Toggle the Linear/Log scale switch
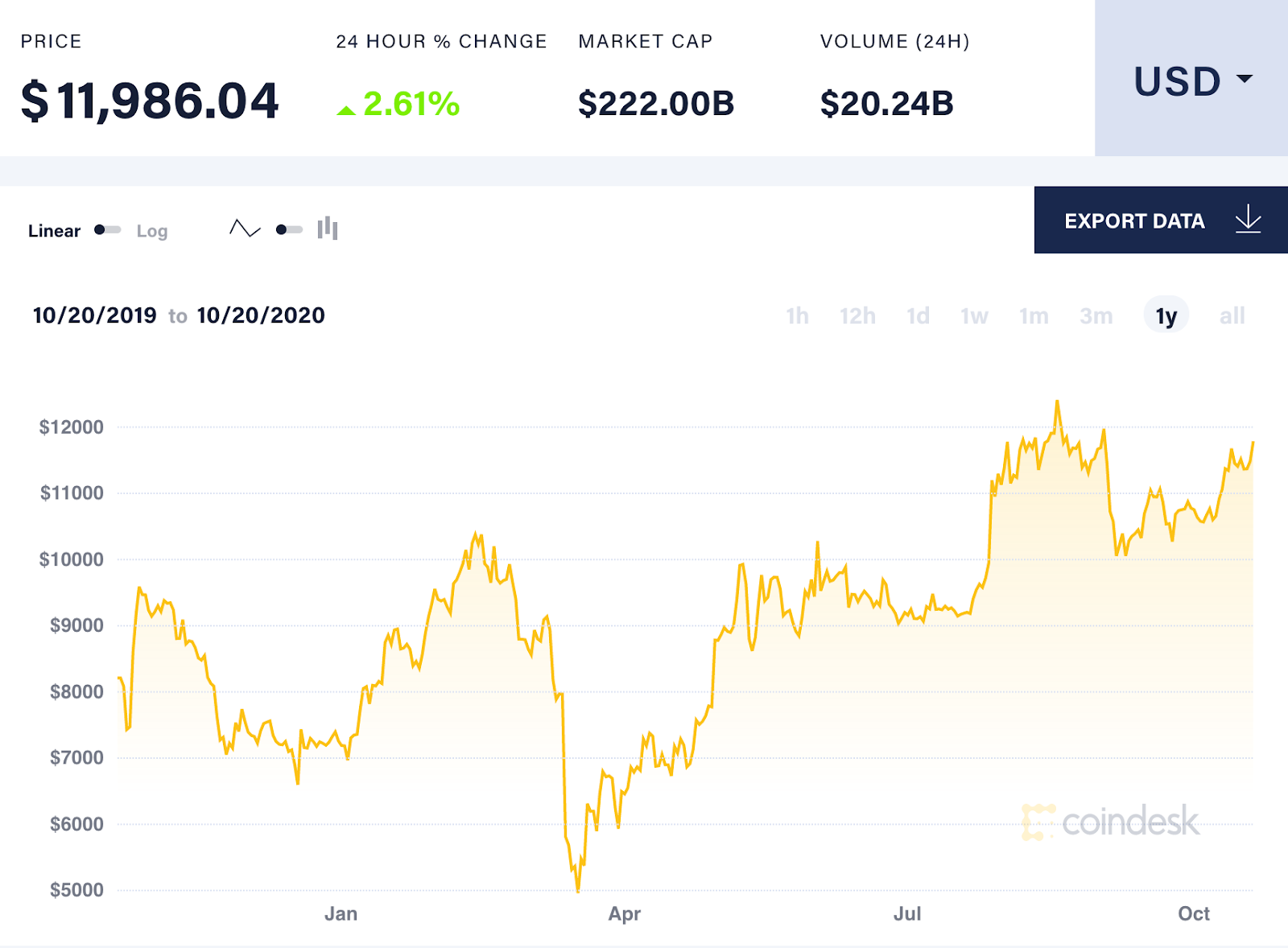Image resolution: width=1288 pixels, height=948 pixels. tap(107, 230)
